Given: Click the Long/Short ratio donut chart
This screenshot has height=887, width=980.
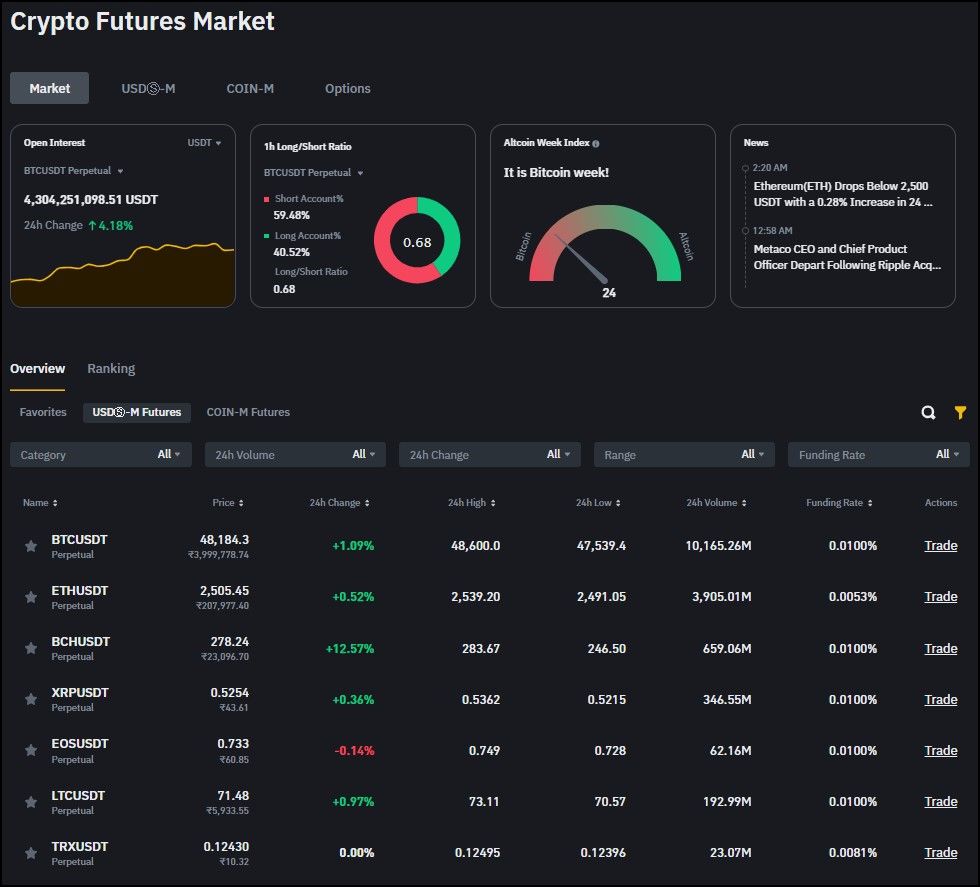Looking at the screenshot, I should coord(417,241).
